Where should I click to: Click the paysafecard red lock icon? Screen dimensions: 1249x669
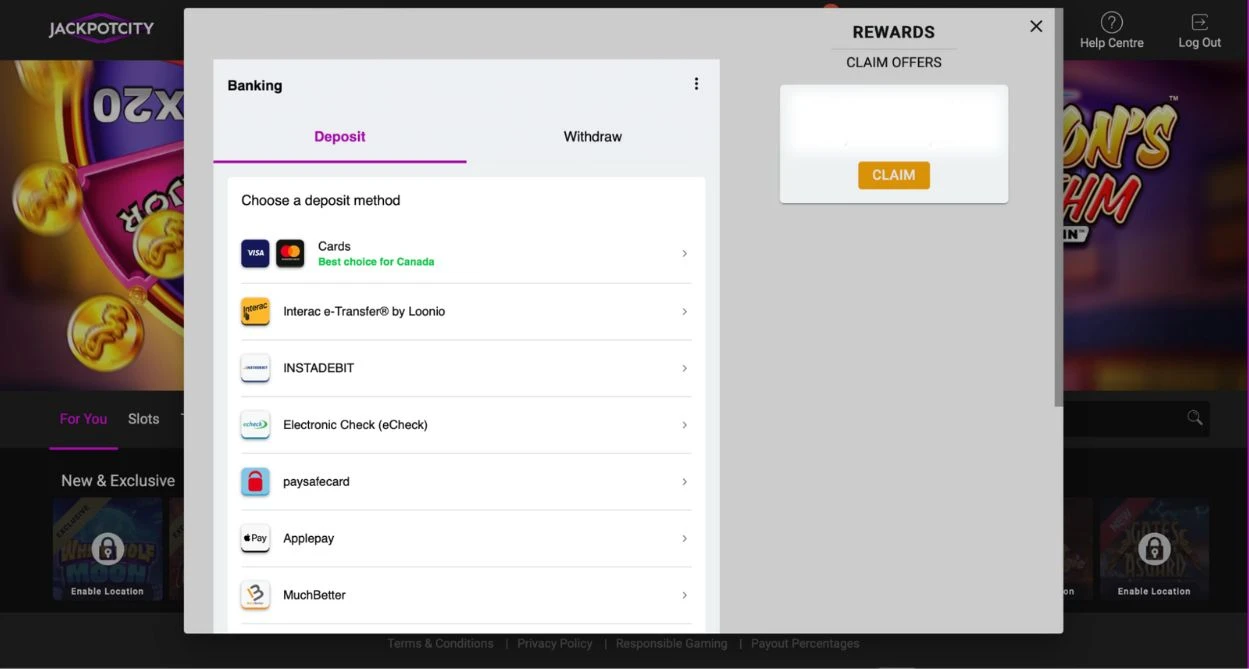point(255,482)
